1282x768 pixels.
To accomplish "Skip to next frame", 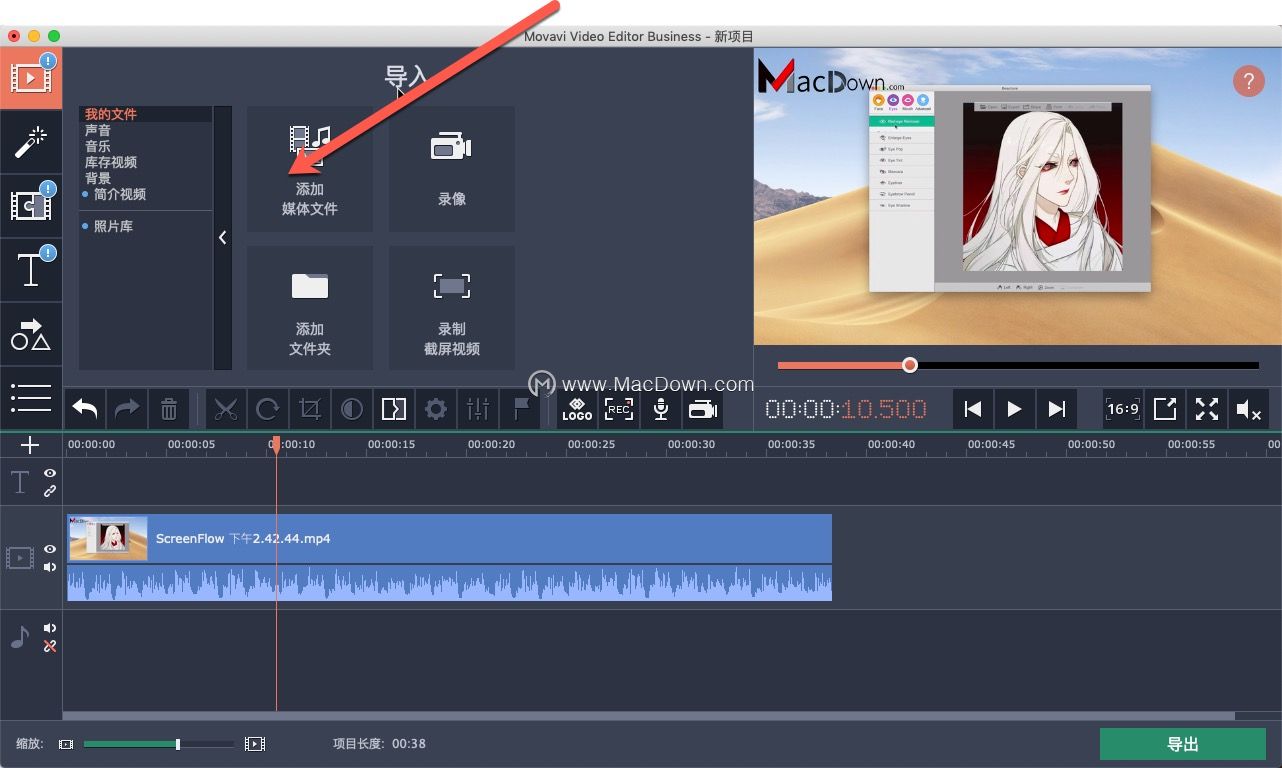I will (x=1056, y=409).
